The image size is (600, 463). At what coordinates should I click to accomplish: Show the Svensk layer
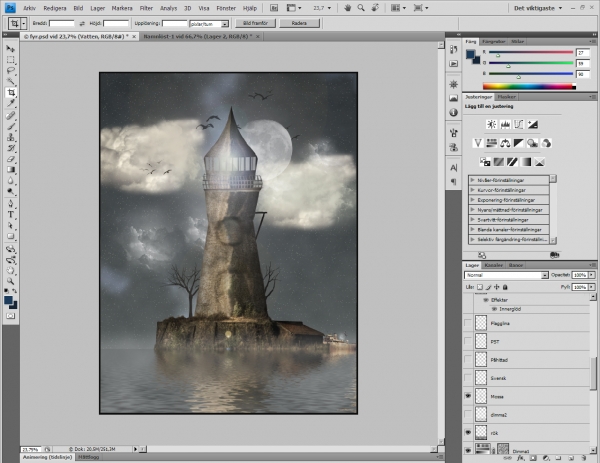[x=468, y=378]
